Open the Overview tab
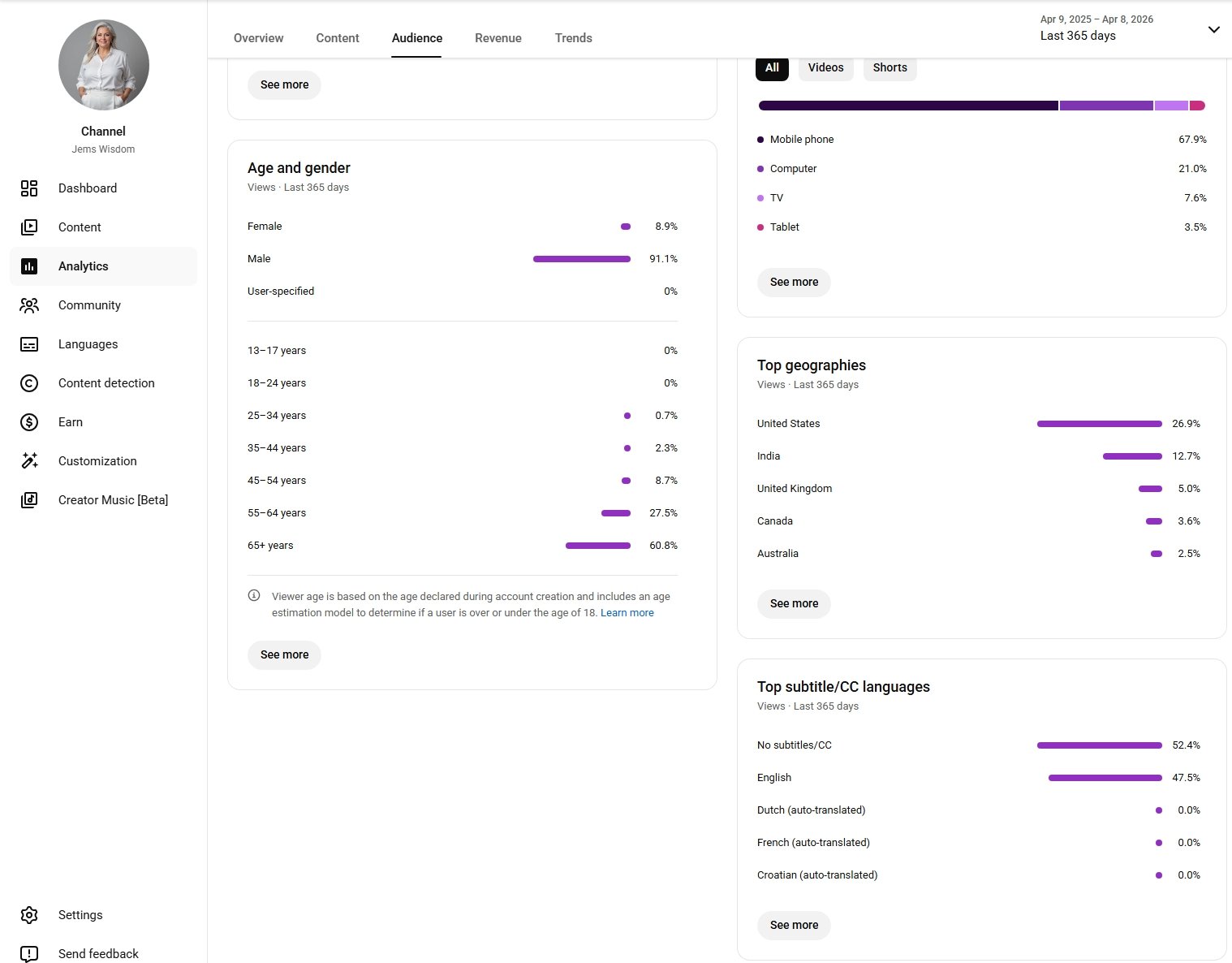 point(258,38)
